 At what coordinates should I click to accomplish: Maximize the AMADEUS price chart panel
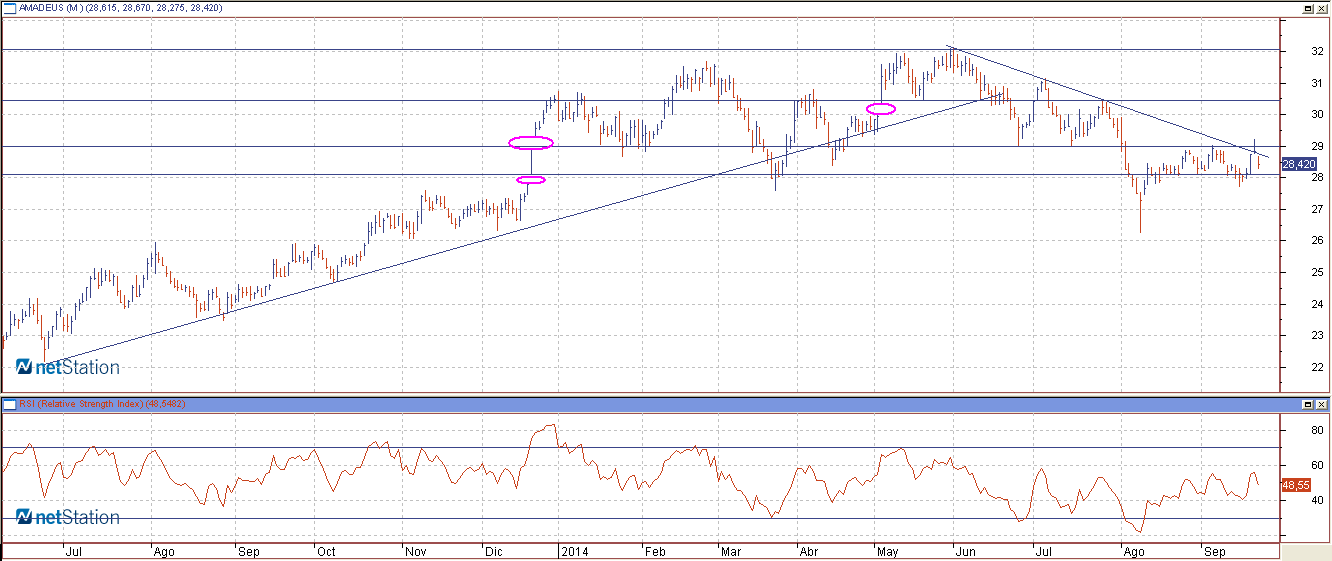(1308, 8)
